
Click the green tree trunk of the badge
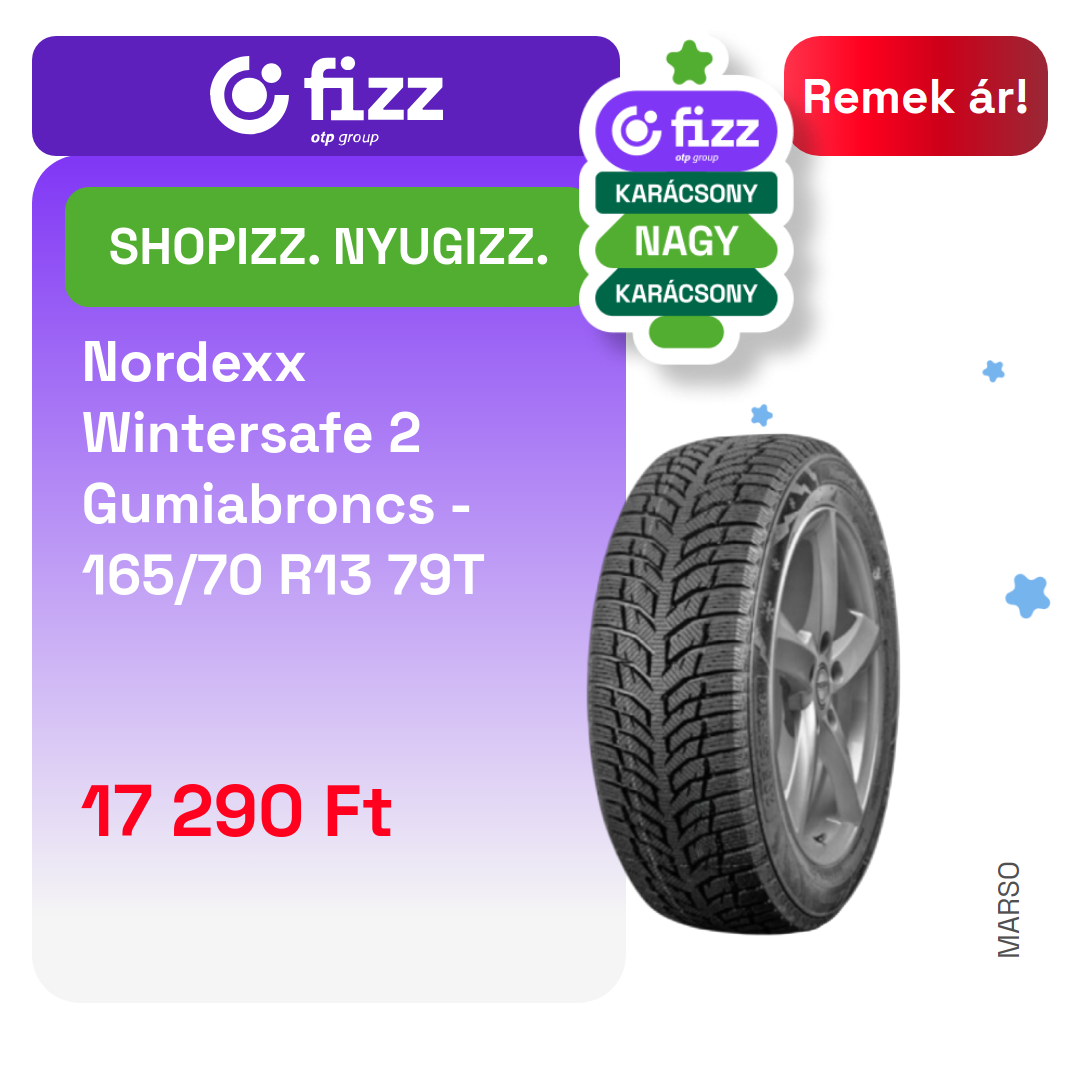click(x=686, y=333)
